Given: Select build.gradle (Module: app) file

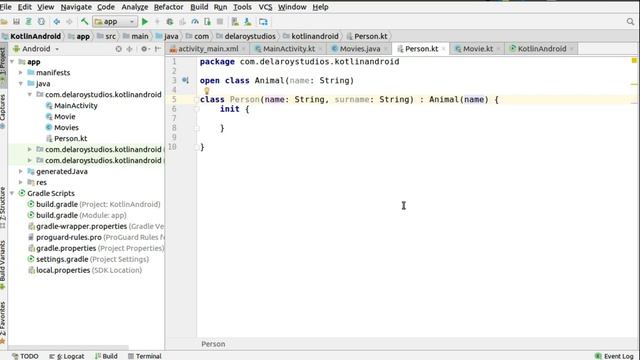Looking at the screenshot, I should (77, 216).
